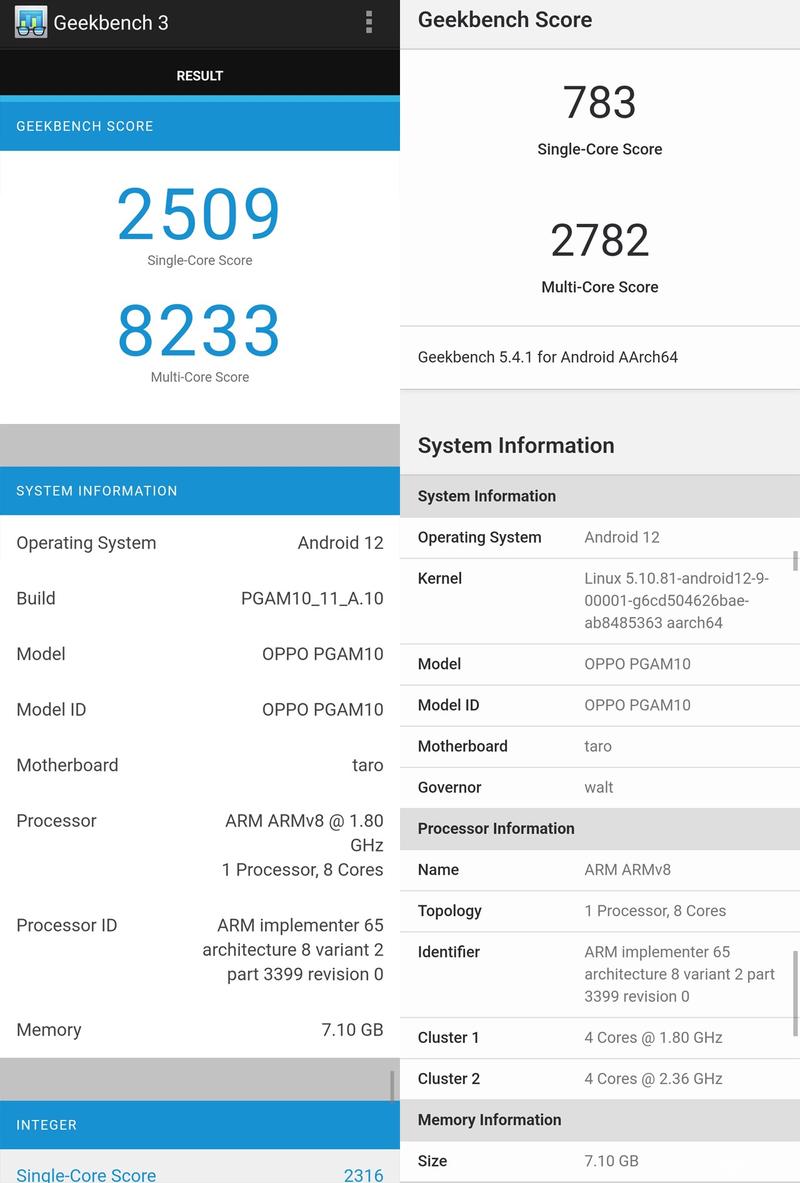This screenshot has height=1183, width=800.
Task: Tap the 783 single-core score
Action: (599, 102)
